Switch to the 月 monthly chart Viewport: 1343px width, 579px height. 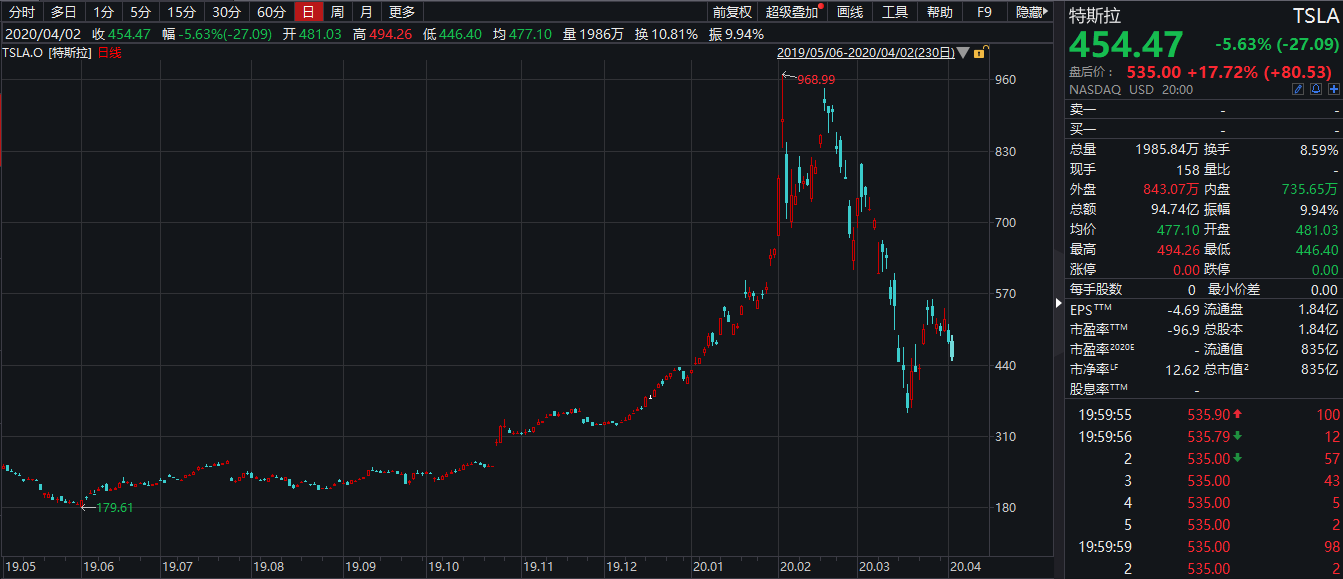[x=367, y=12]
